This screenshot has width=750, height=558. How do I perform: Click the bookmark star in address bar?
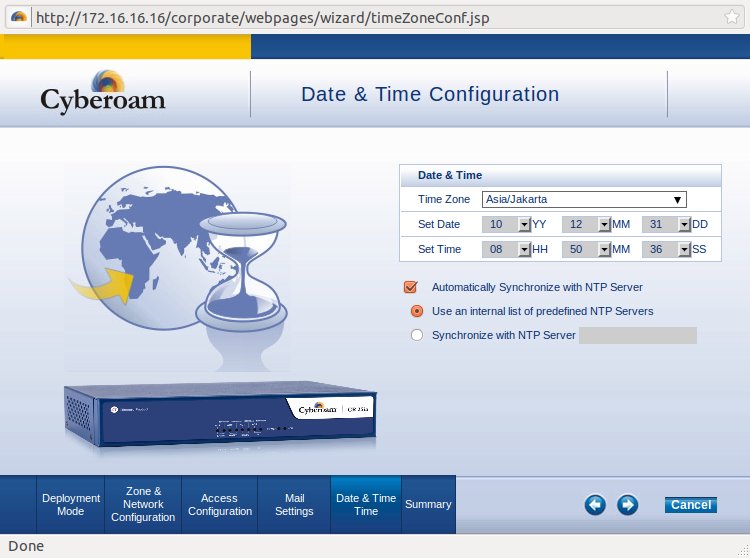[732, 18]
